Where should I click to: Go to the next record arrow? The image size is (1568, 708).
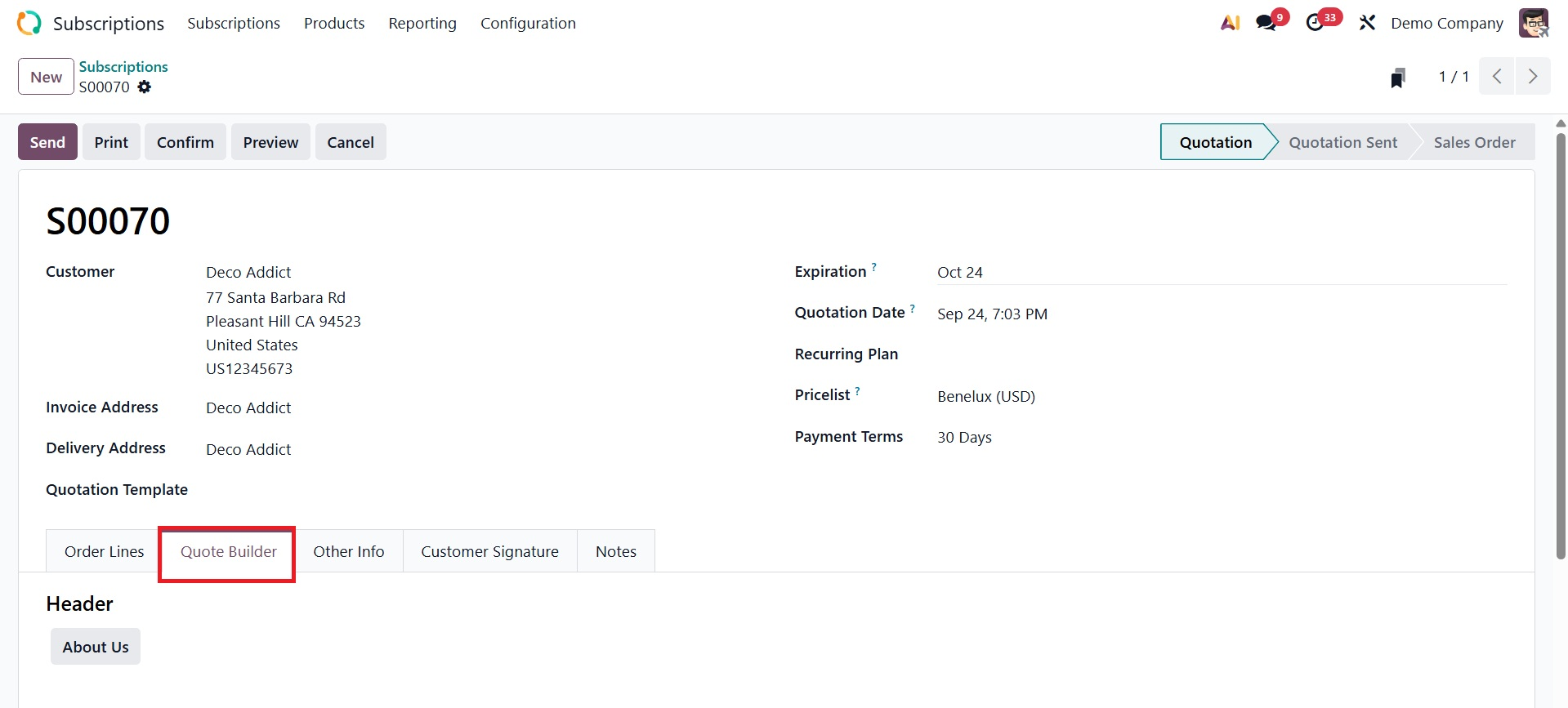pos(1533,77)
